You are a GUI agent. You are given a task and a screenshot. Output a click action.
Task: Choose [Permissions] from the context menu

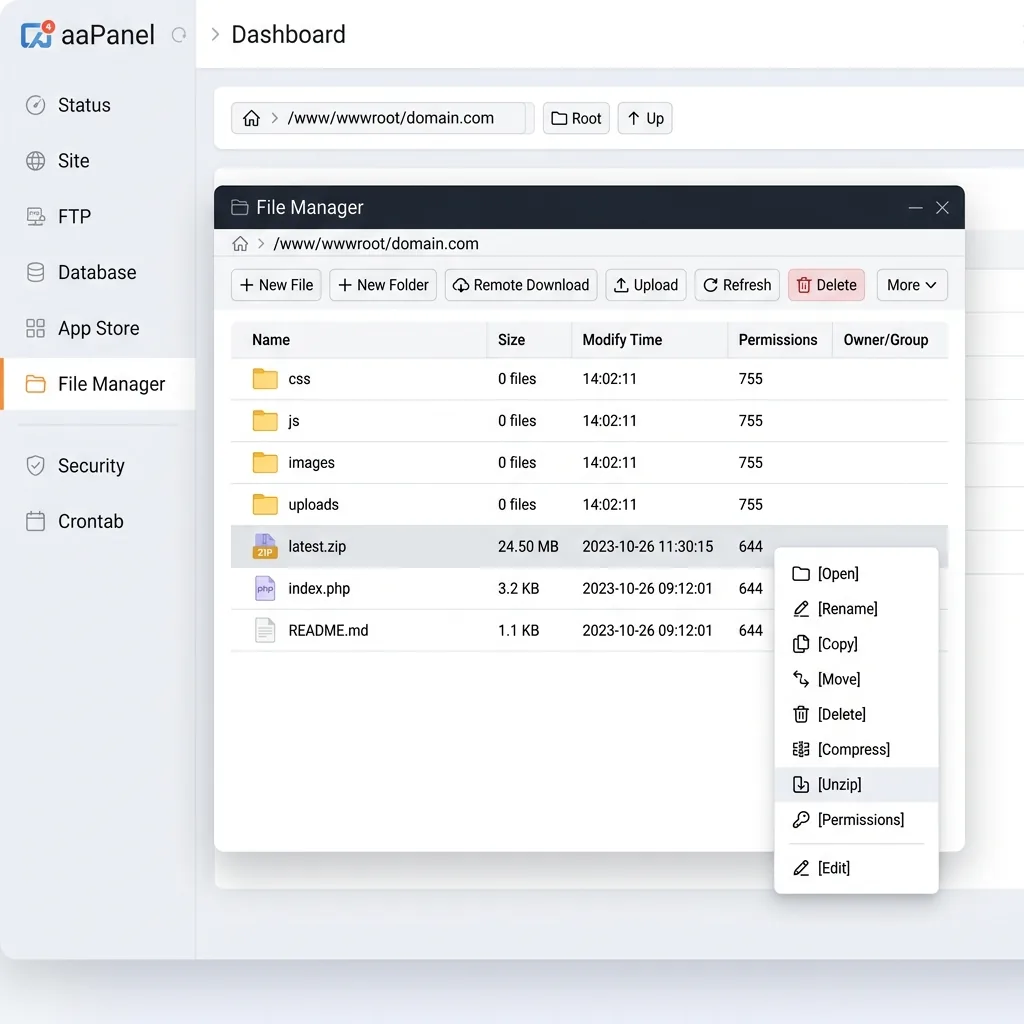tap(856, 820)
